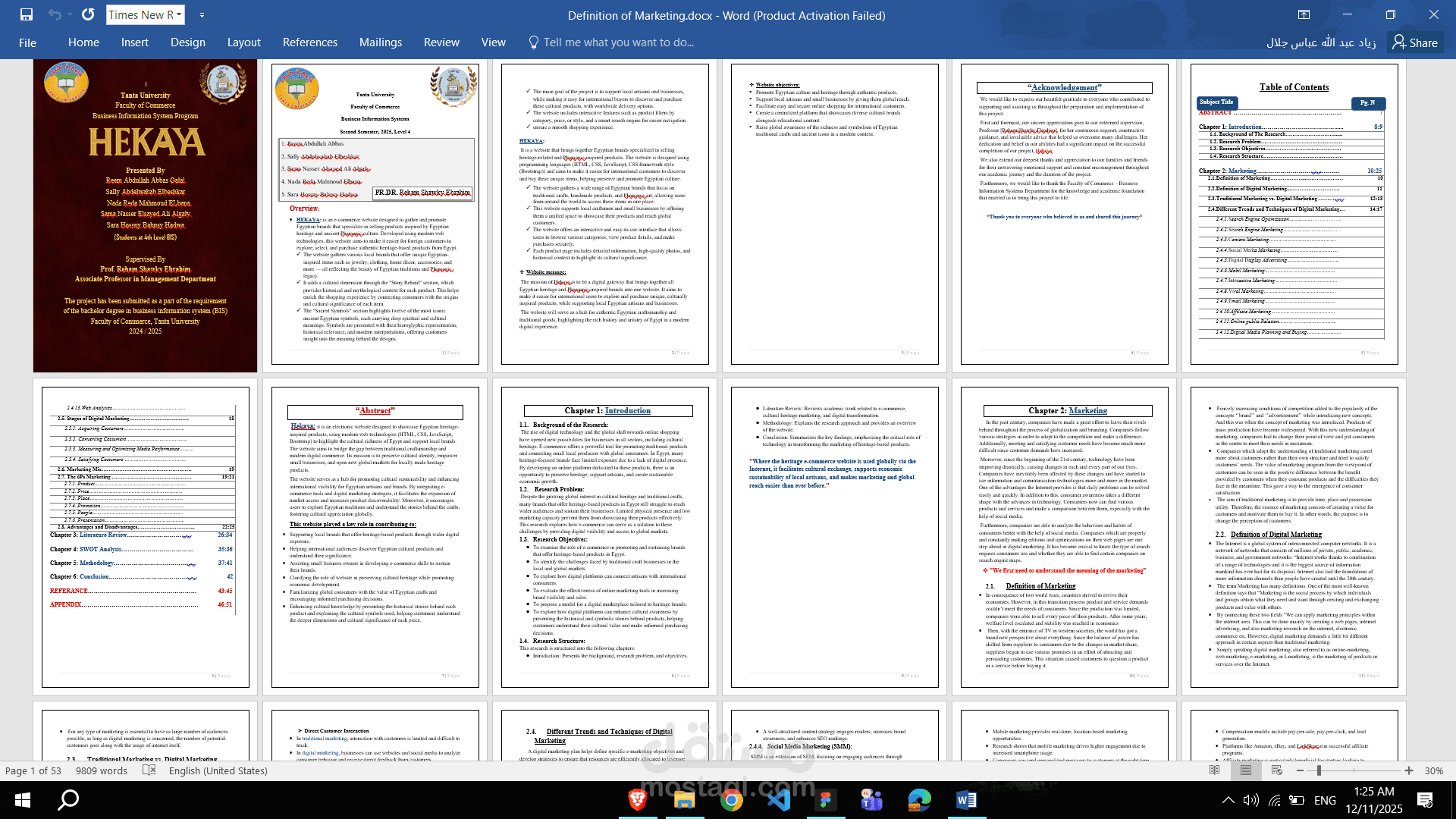Open Brave browser from the taskbar
The width and height of the screenshot is (1456, 819).
pyautogui.click(x=637, y=799)
